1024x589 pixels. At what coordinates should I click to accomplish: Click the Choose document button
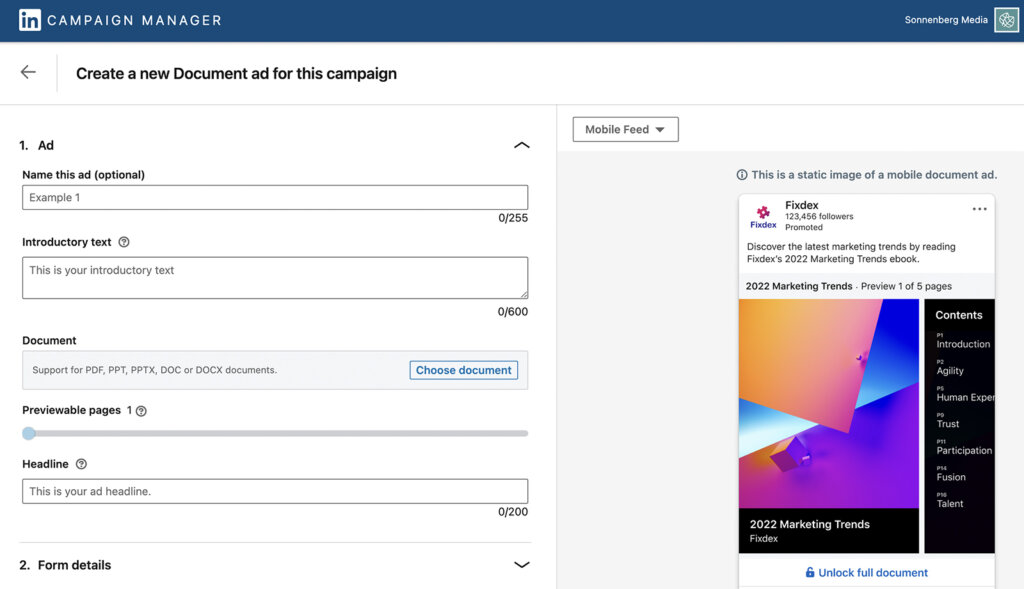pyautogui.click(x=463, y=369)
